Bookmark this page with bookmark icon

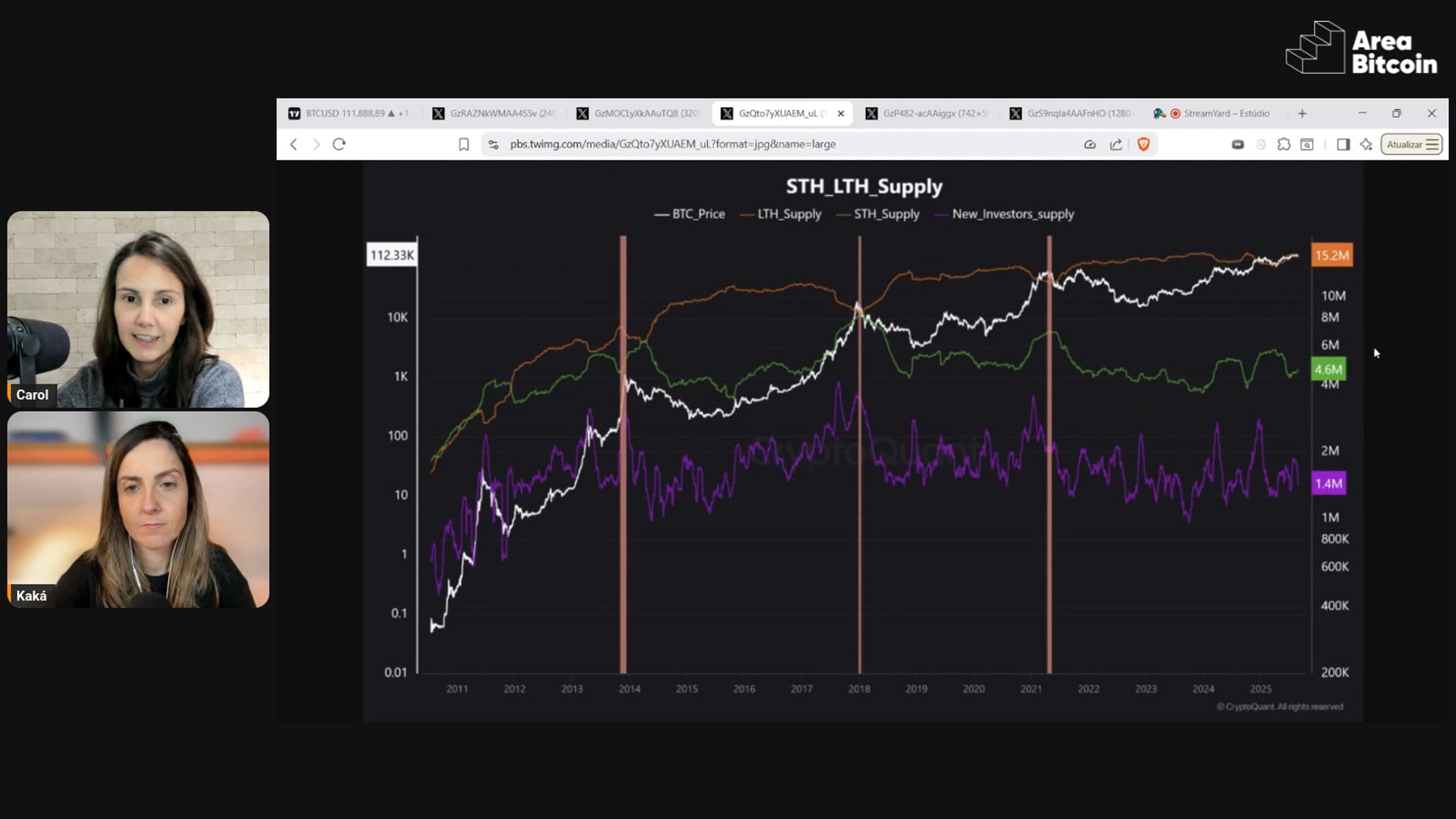tap(463, 144)
